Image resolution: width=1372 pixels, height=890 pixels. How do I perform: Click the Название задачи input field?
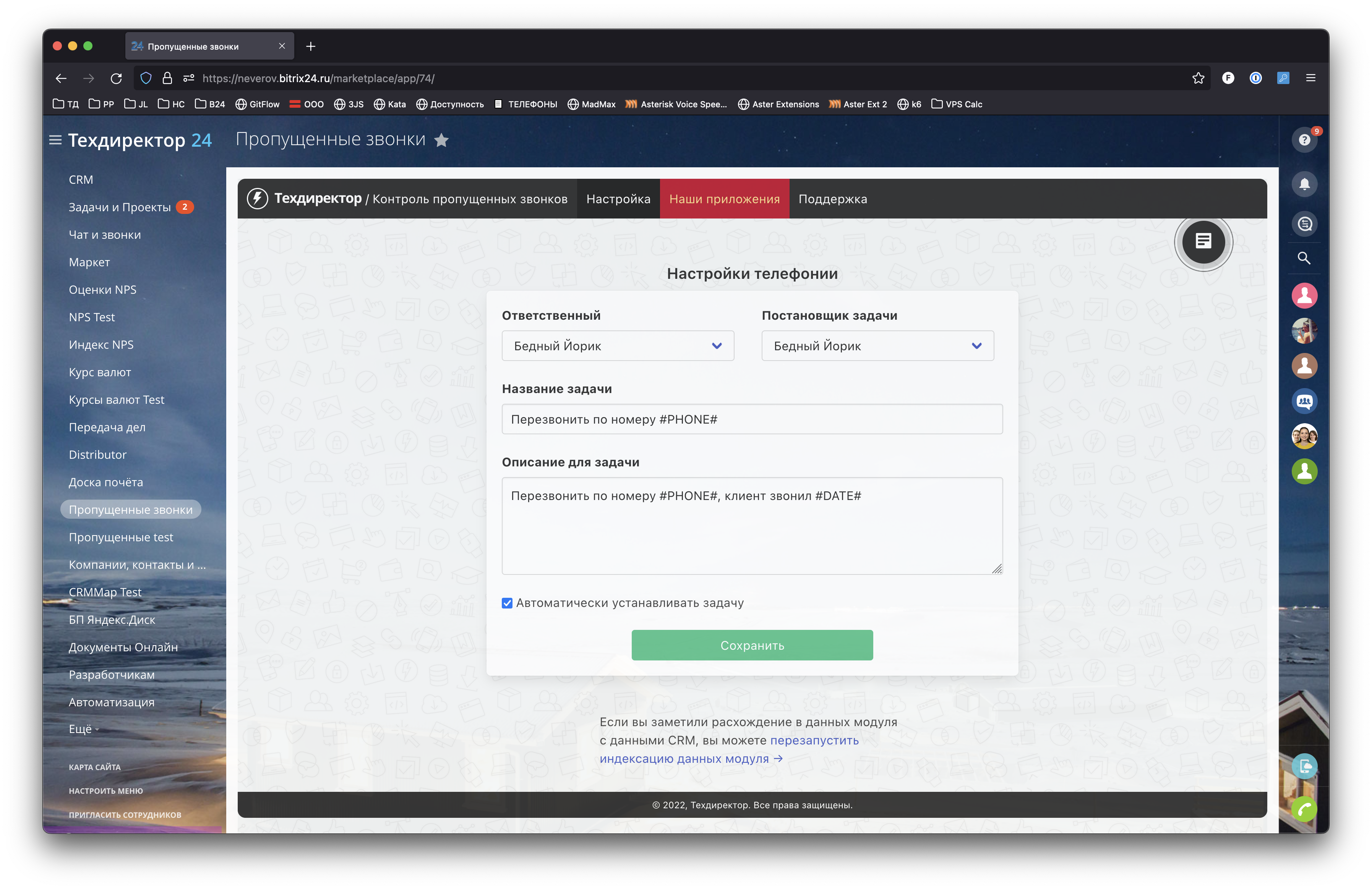coord(752,419)
